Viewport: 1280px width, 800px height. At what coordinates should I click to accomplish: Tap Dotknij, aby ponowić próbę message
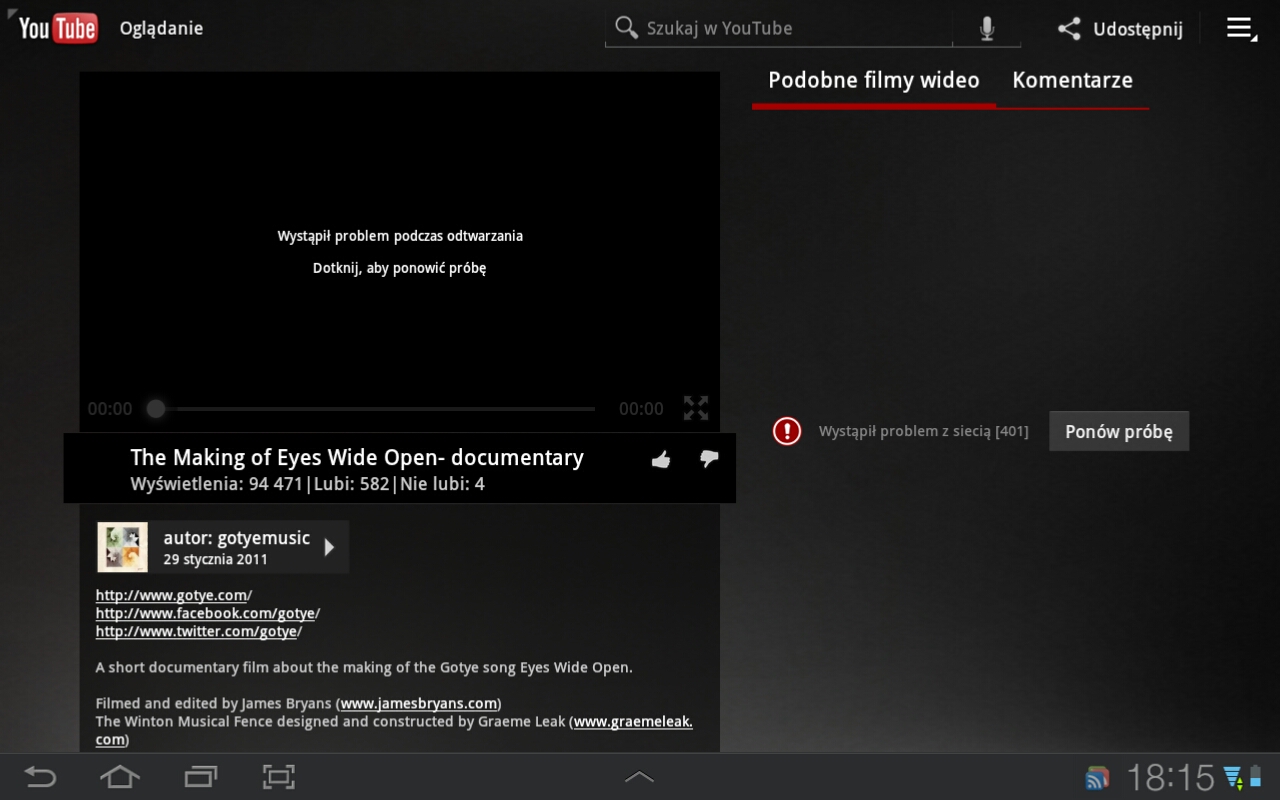click(400, 268)
